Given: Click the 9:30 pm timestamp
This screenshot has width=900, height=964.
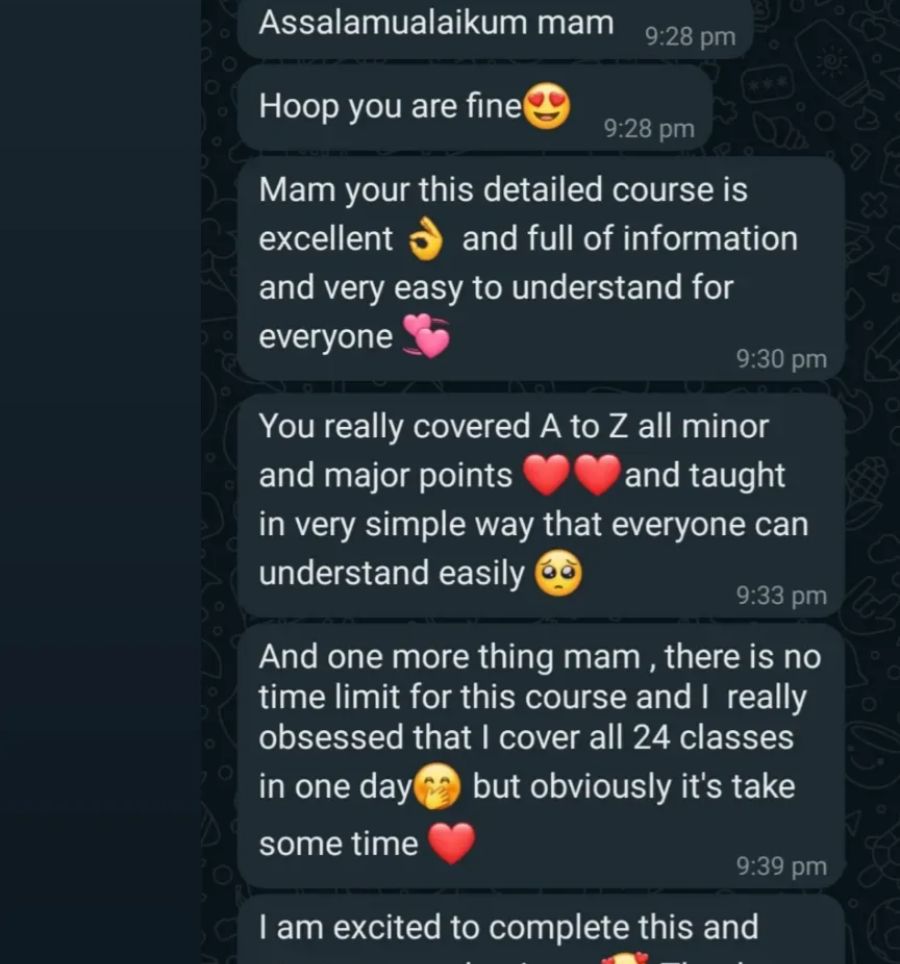Looking at the screenshot, I should [x=781, y=359].
